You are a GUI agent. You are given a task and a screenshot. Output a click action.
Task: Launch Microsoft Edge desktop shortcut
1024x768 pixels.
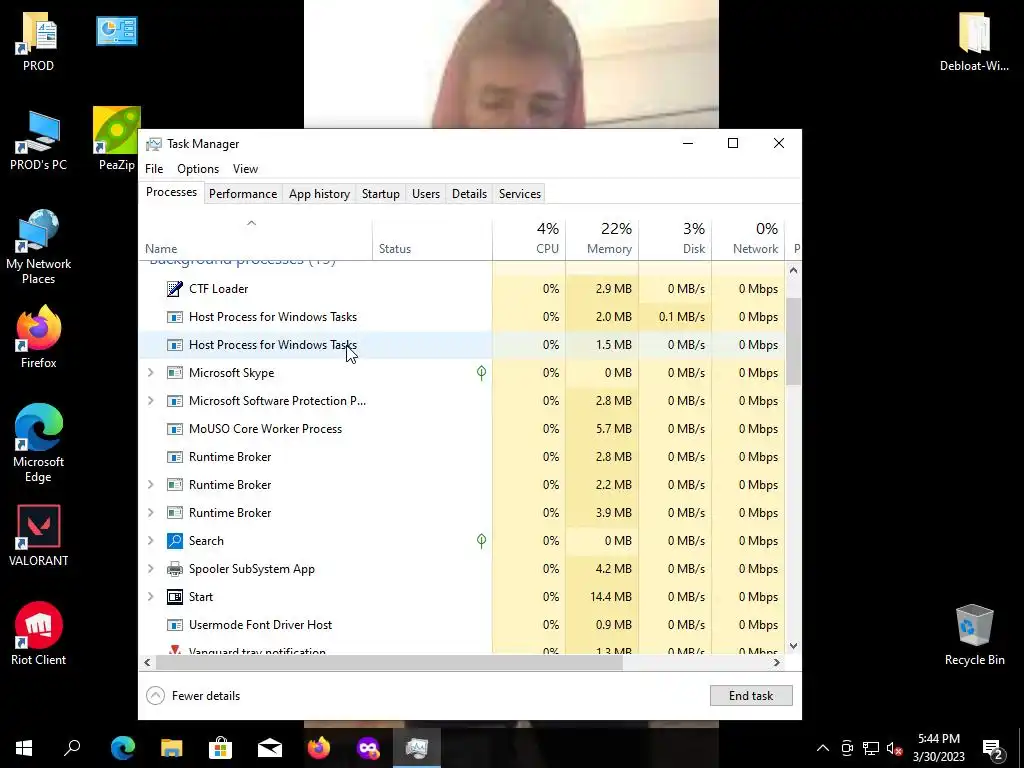point(38,443)
